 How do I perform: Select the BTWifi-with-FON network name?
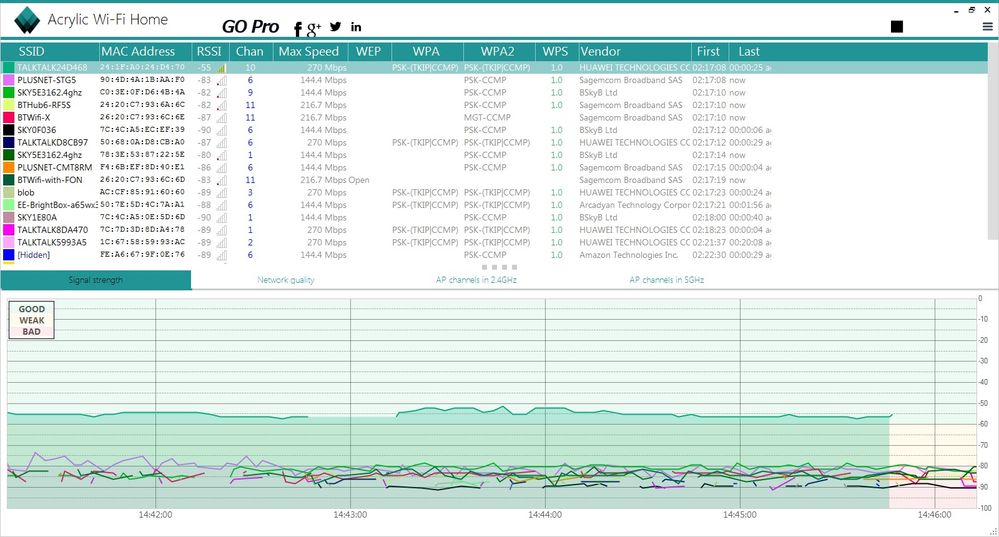pos(50,180)
